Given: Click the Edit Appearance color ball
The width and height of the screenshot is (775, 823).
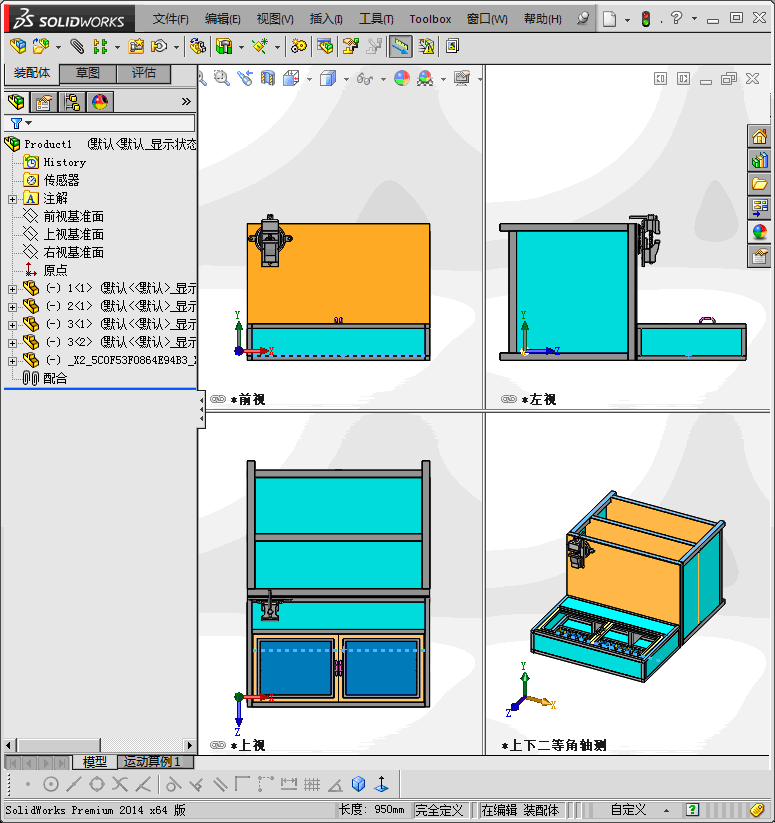Looking at the screenshot, I should click(x=401, y=79).
